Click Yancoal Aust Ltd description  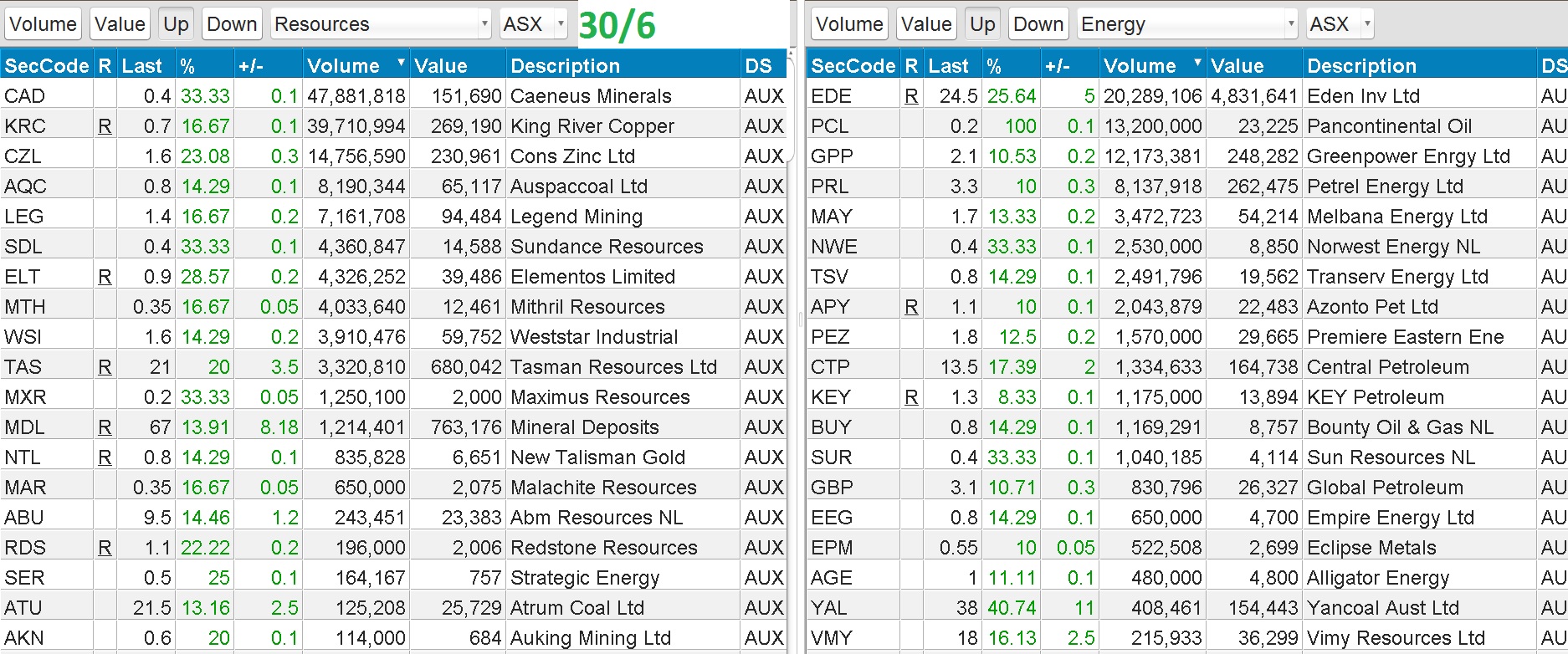tap(1383, 608)
